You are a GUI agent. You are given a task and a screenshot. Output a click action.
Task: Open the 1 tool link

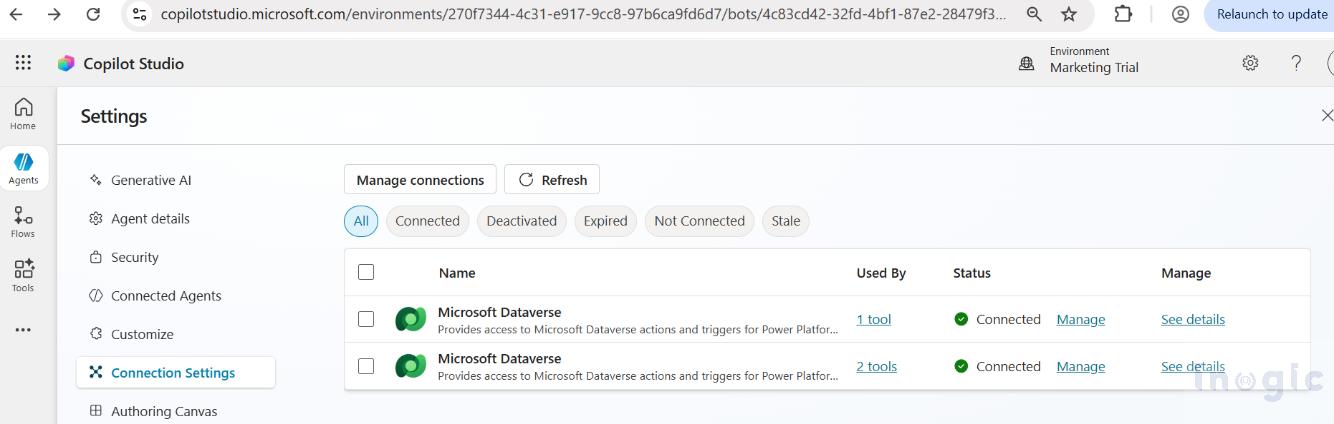pyautogui.click(x=874, y=319)
